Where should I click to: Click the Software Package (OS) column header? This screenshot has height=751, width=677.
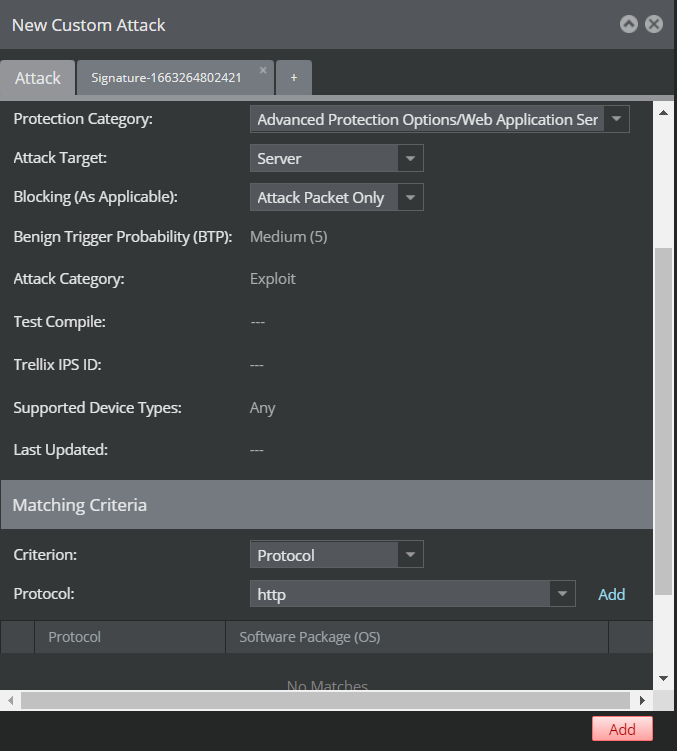(x=417, y=637)
